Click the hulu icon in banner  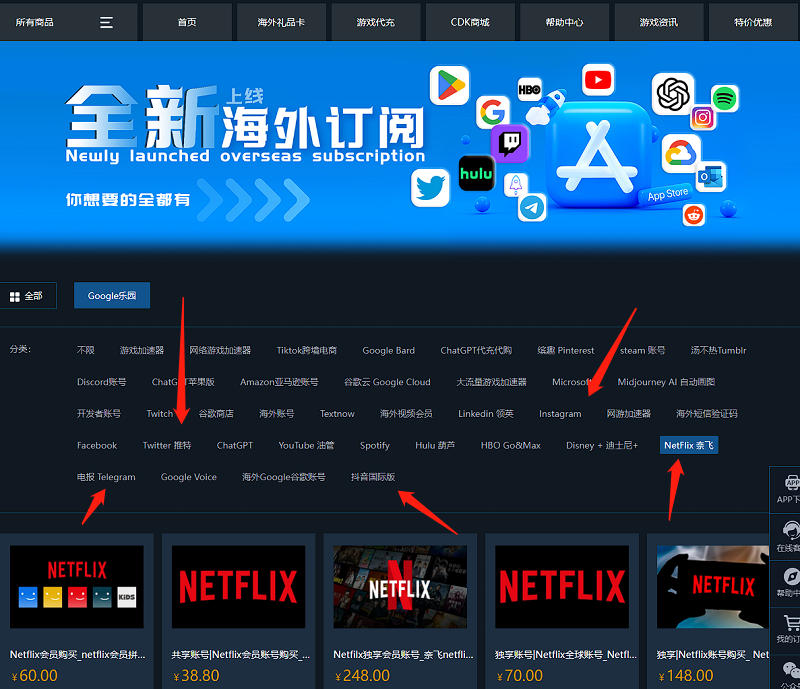coord(477,174)
